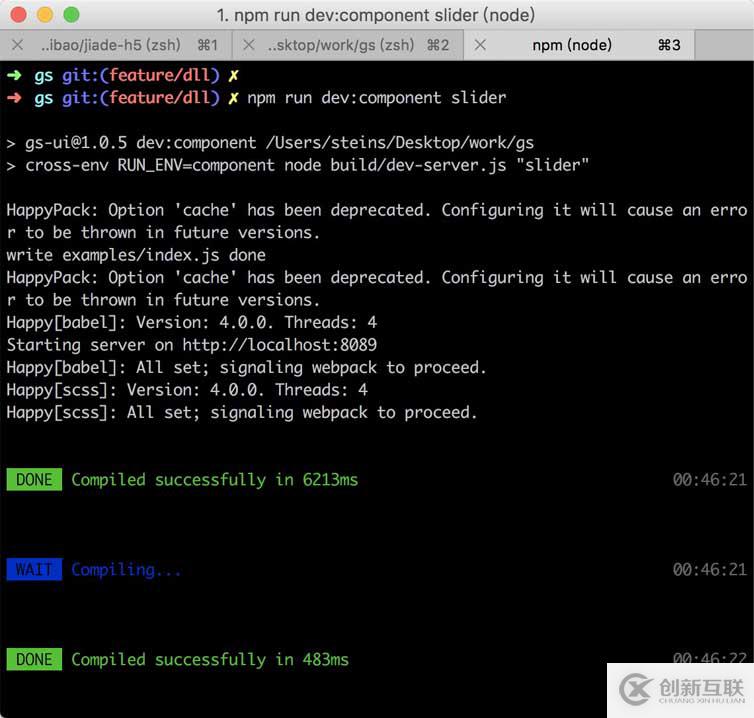Click the green zoom window button
Screen dimensions: 754x718
click(71, 15)
